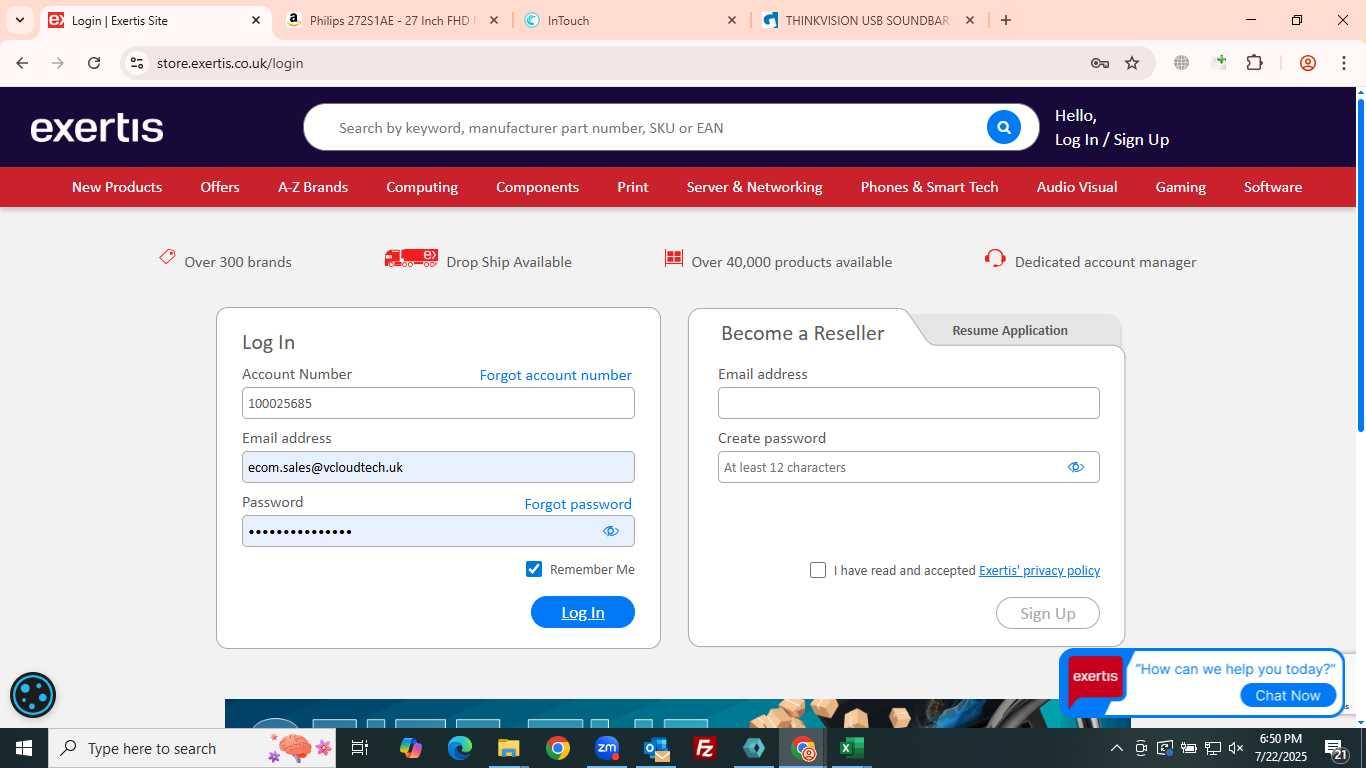Click the Account Number field

(x=438, y=403)
